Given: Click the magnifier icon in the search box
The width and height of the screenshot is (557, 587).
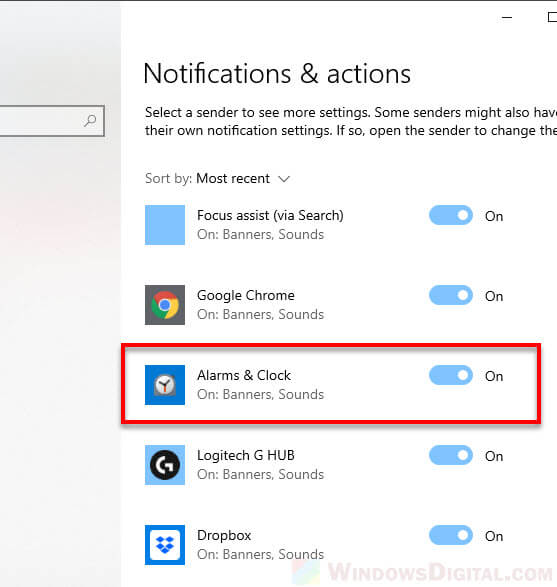Looking at the screenshot, I should [x=90, y=121].
